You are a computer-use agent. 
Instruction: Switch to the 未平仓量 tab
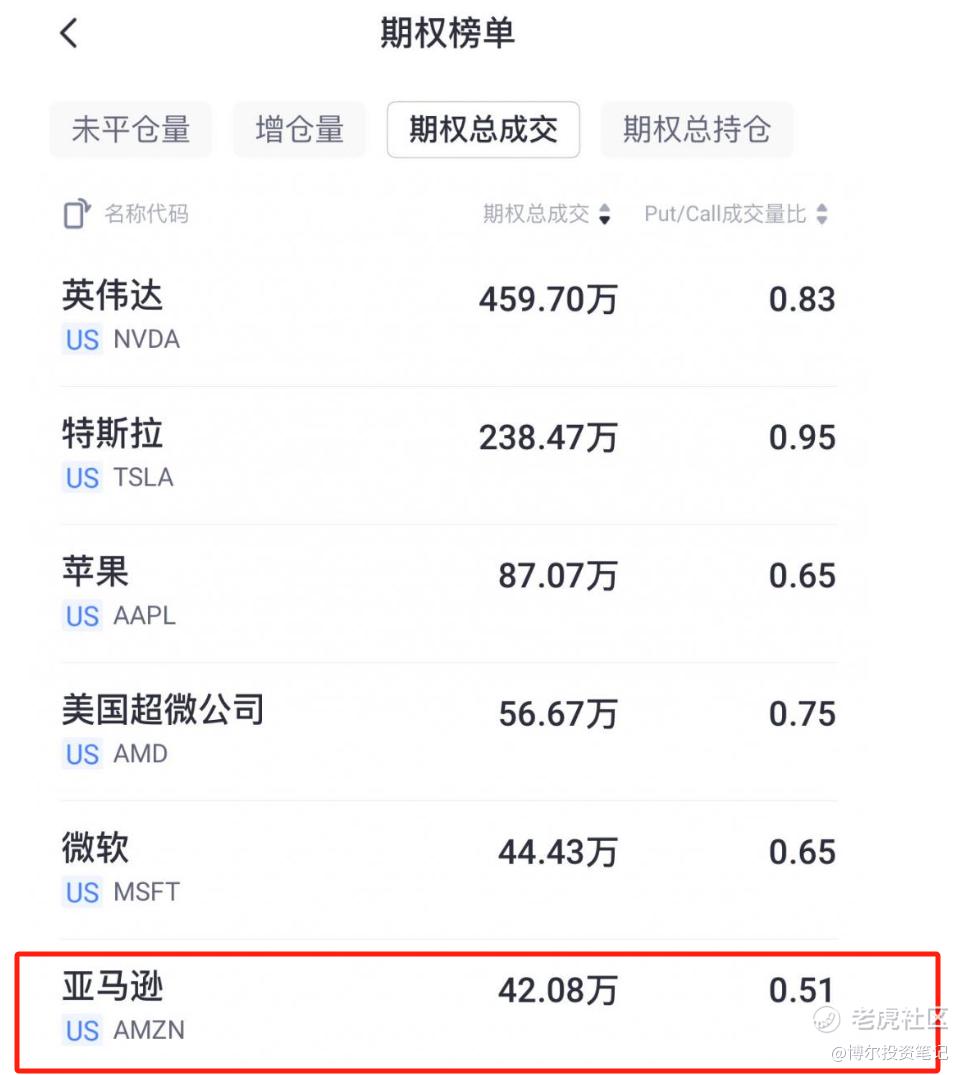tap(131, 130)
